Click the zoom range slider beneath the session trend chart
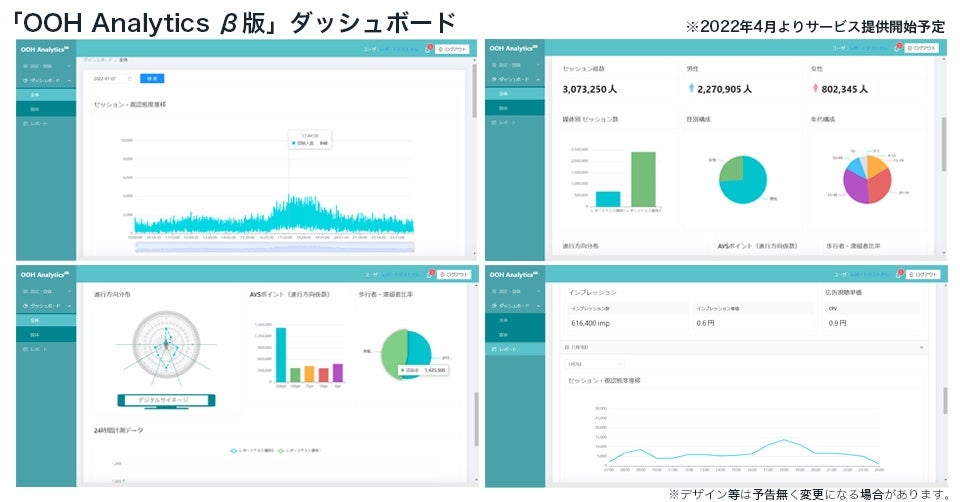Screen dimensions: 960x502 pyautogui.click(x=274, y=247)
